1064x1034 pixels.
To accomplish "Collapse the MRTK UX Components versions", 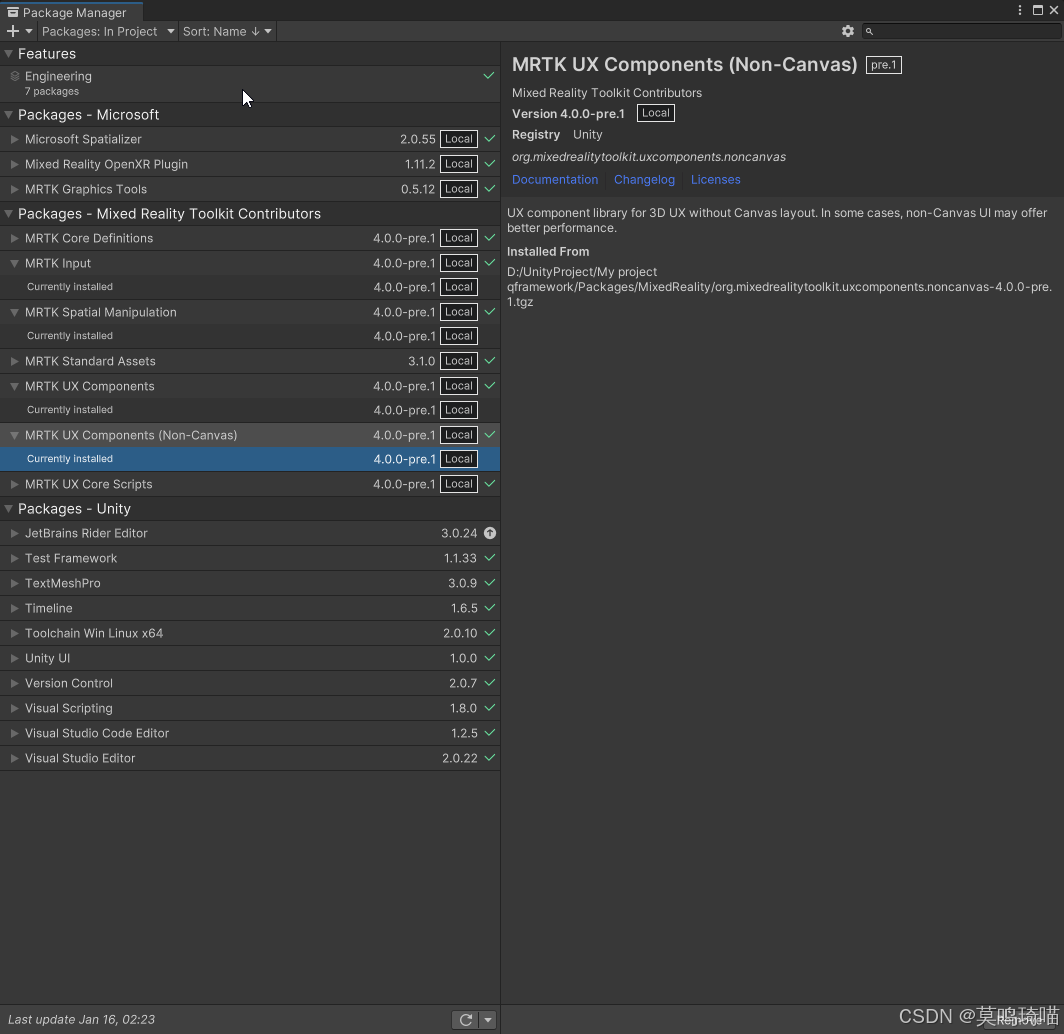I will coord(14,386).
